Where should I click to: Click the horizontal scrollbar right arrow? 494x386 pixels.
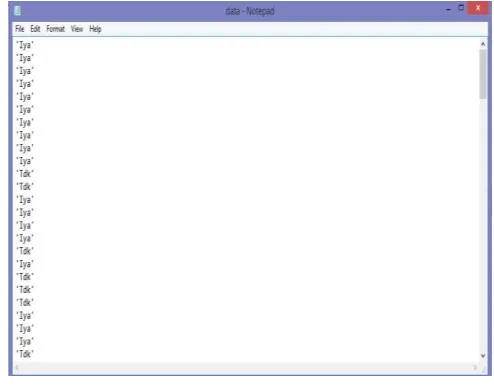(474, 368)
